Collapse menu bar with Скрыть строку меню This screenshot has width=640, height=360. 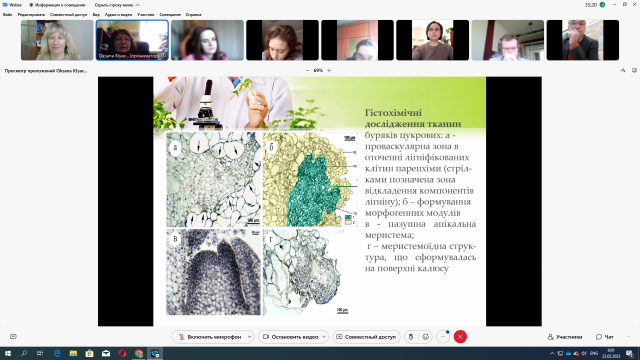click(117, 5)
